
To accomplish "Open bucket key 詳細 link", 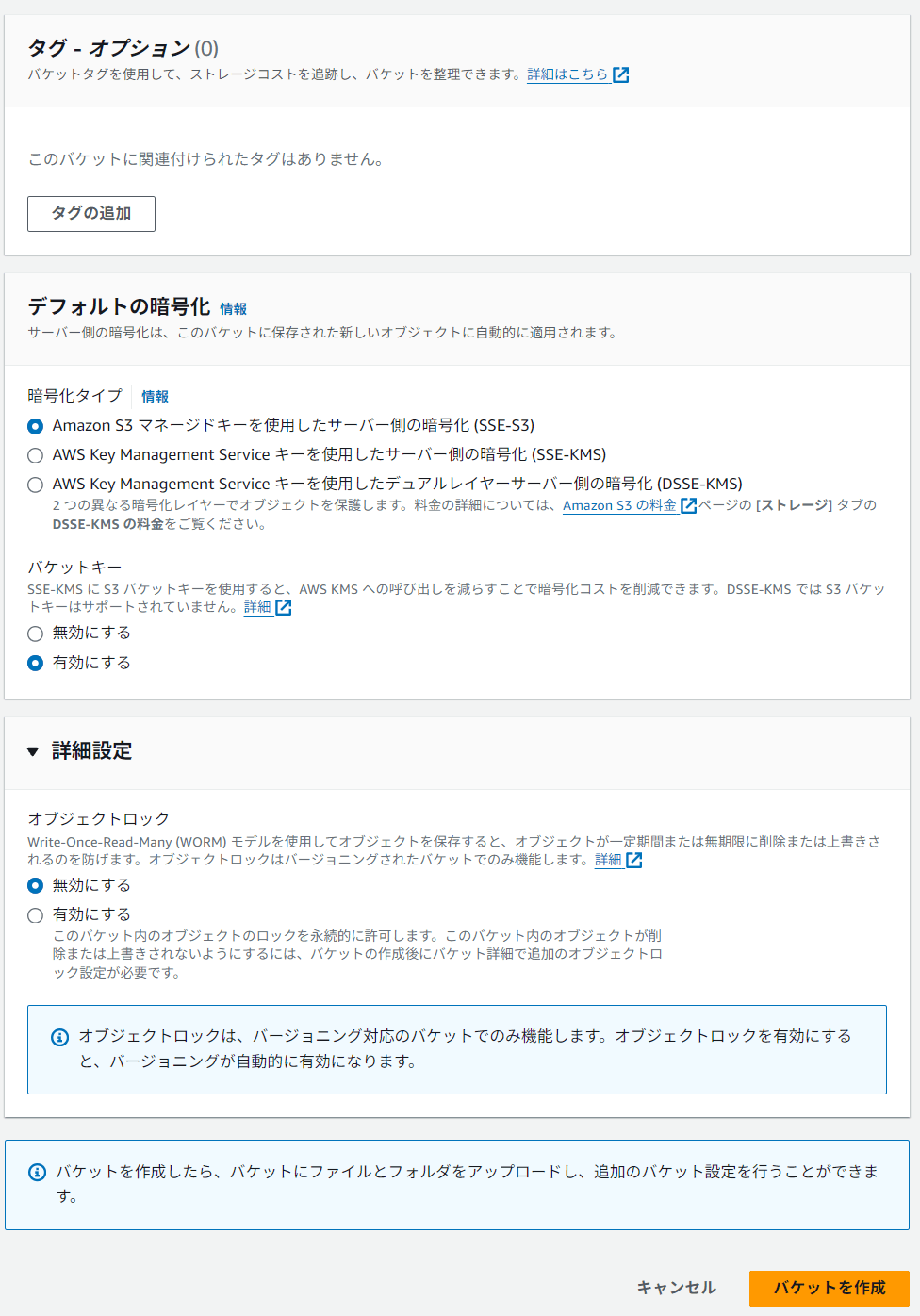I will pyautogui.click(x=257, y=607).
